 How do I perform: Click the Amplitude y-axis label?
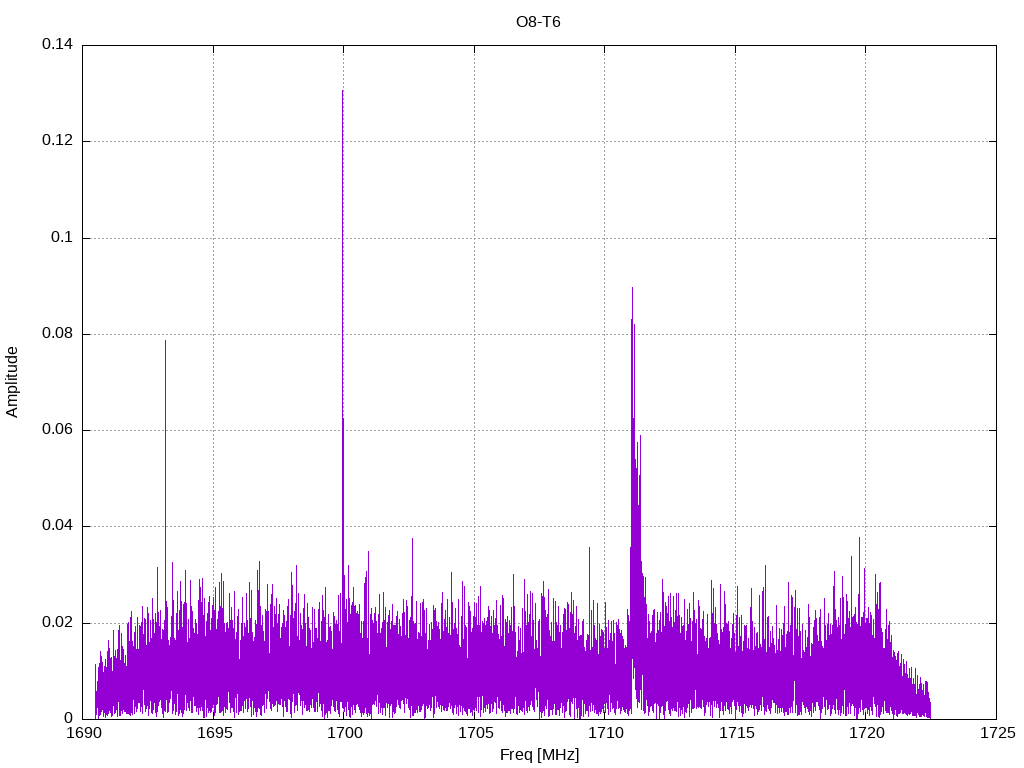(x=13, y=382)
